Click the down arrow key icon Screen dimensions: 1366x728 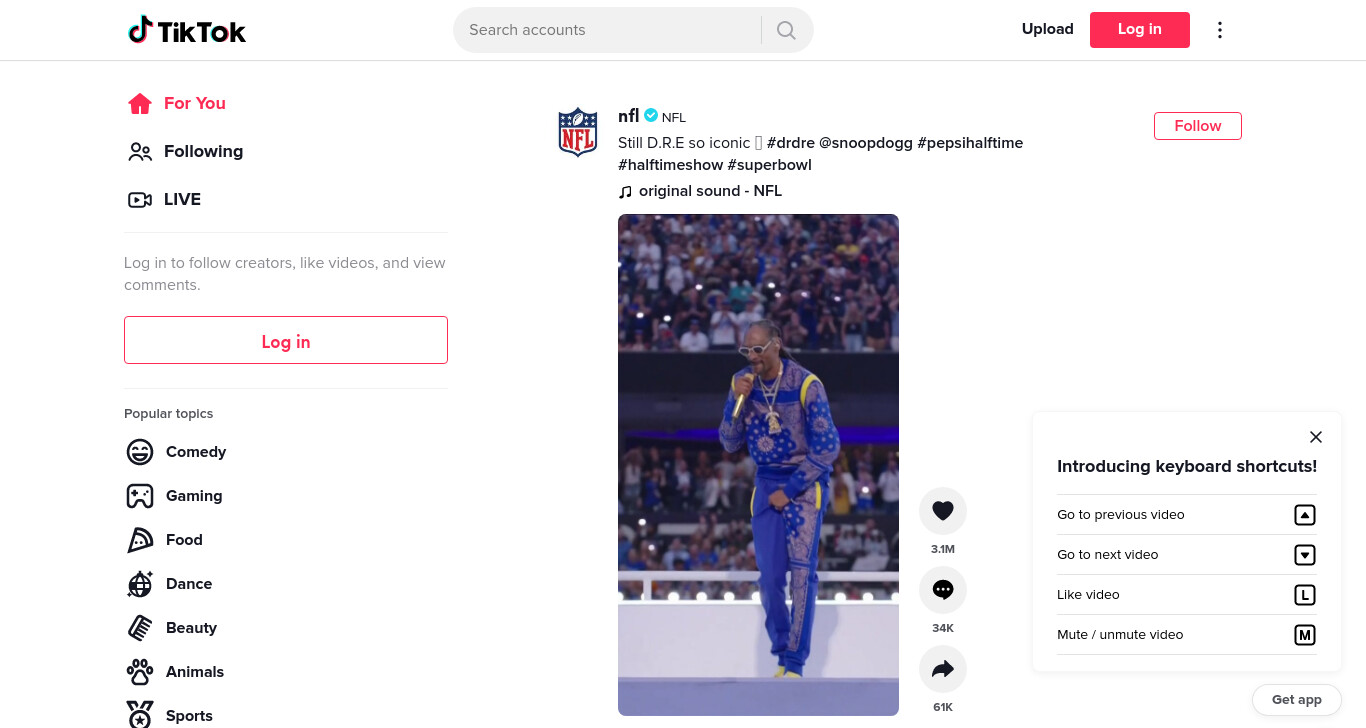pyautogui.click(x=1304, y=555)
